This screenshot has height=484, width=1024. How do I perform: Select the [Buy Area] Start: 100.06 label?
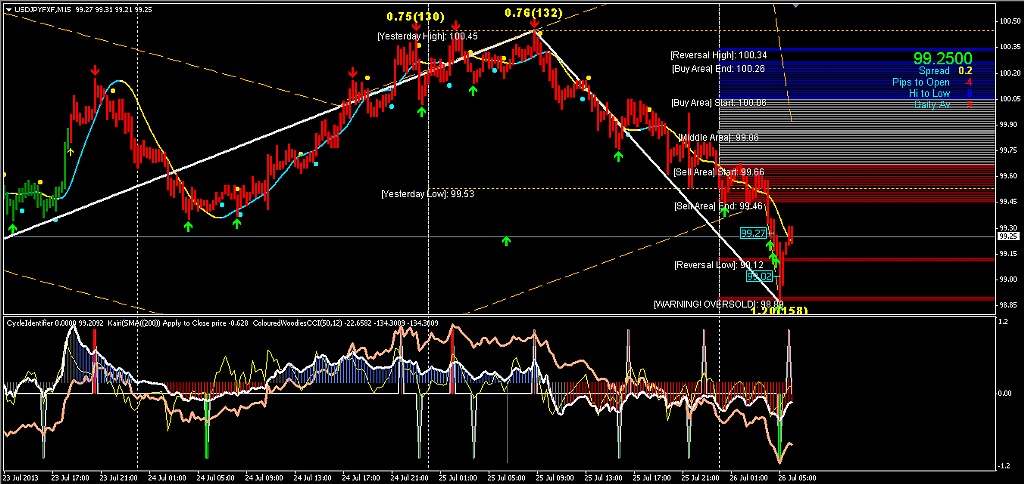pyautogui.click(x=719, y=103)
